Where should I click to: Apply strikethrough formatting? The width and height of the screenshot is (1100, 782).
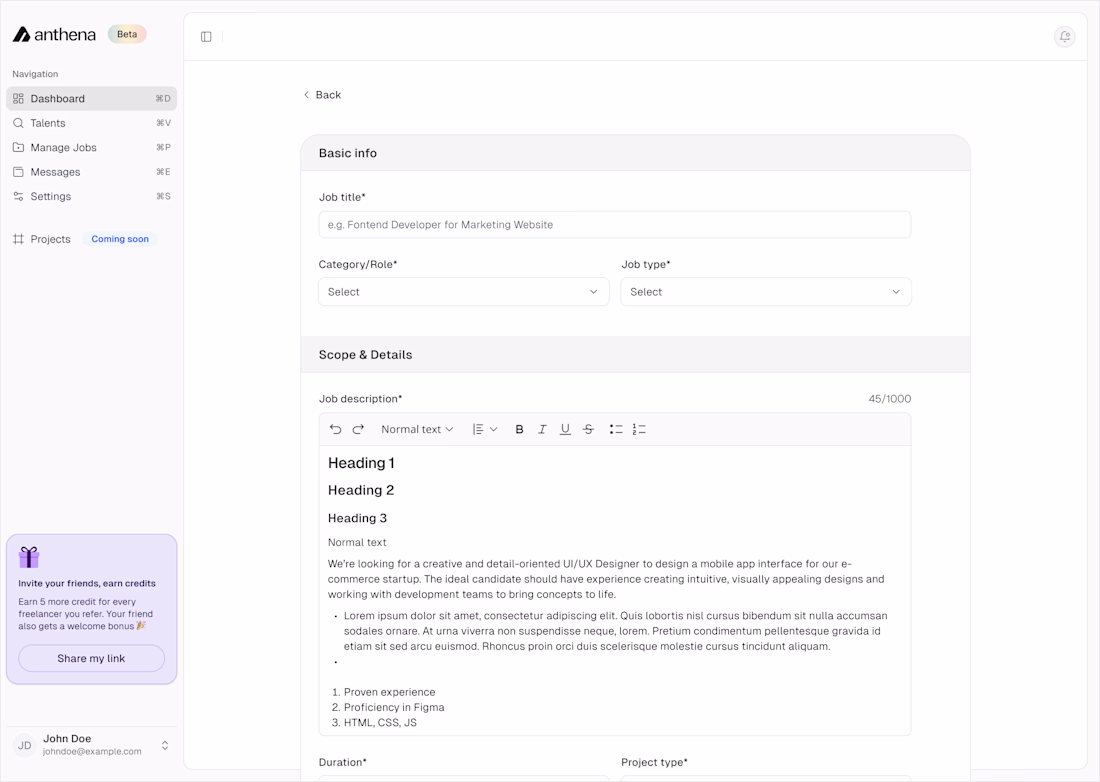[589, 429]
